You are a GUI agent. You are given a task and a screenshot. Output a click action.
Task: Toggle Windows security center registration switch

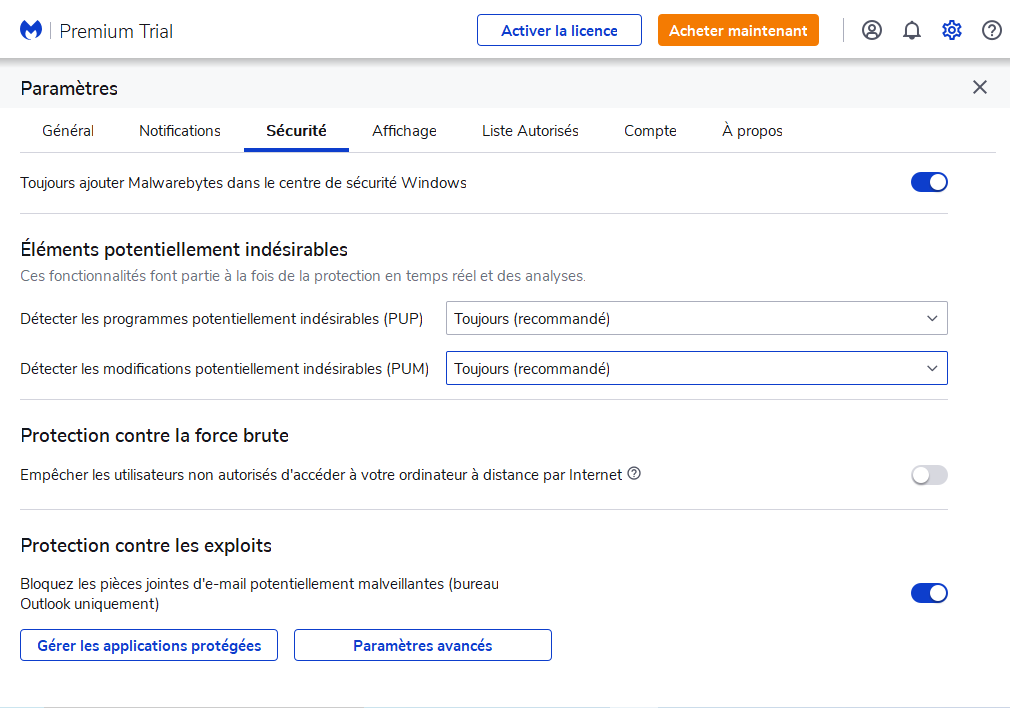tap(929, 182)
